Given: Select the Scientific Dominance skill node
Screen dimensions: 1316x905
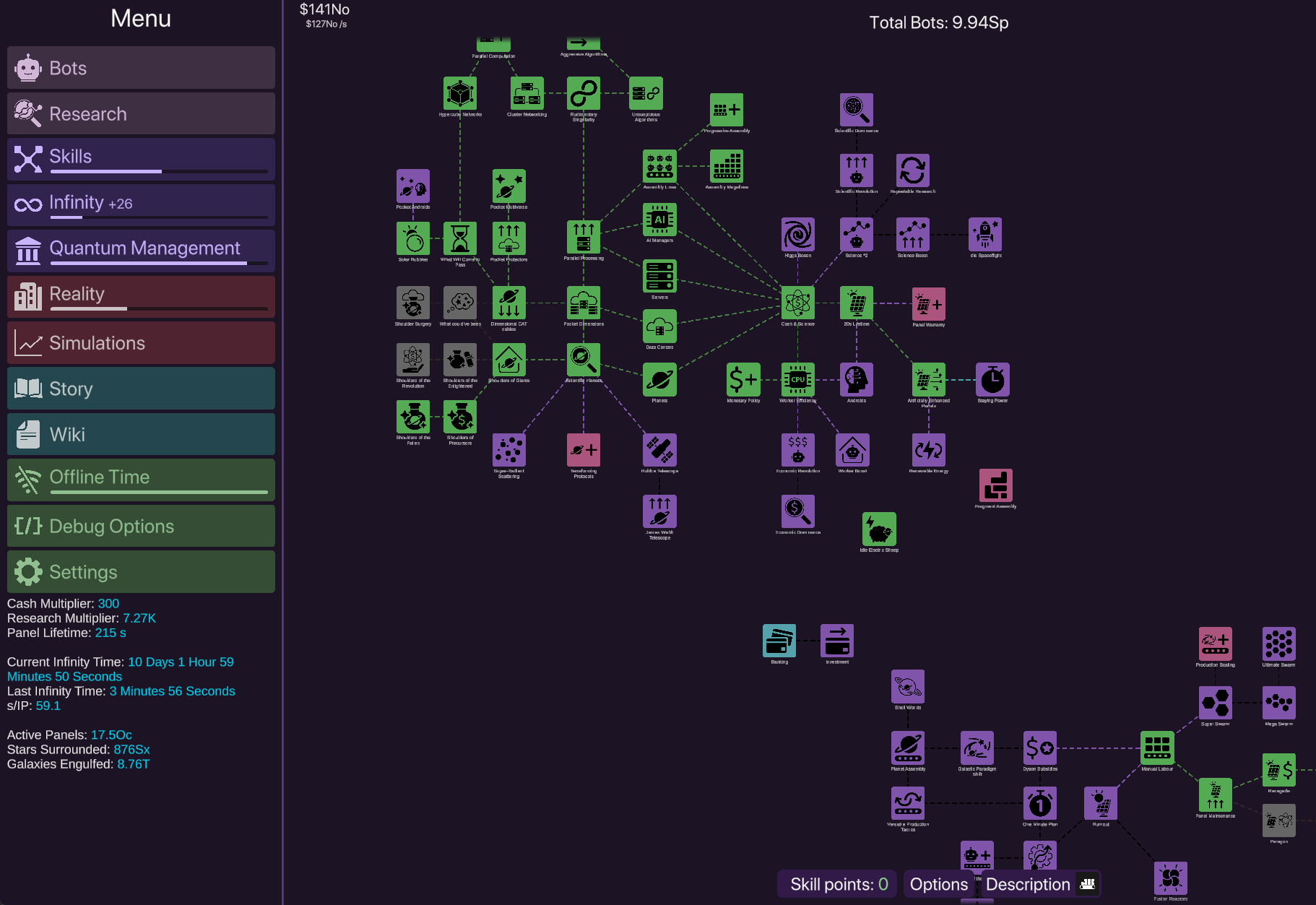Looking at the screenshot, I should click(856, 110).
